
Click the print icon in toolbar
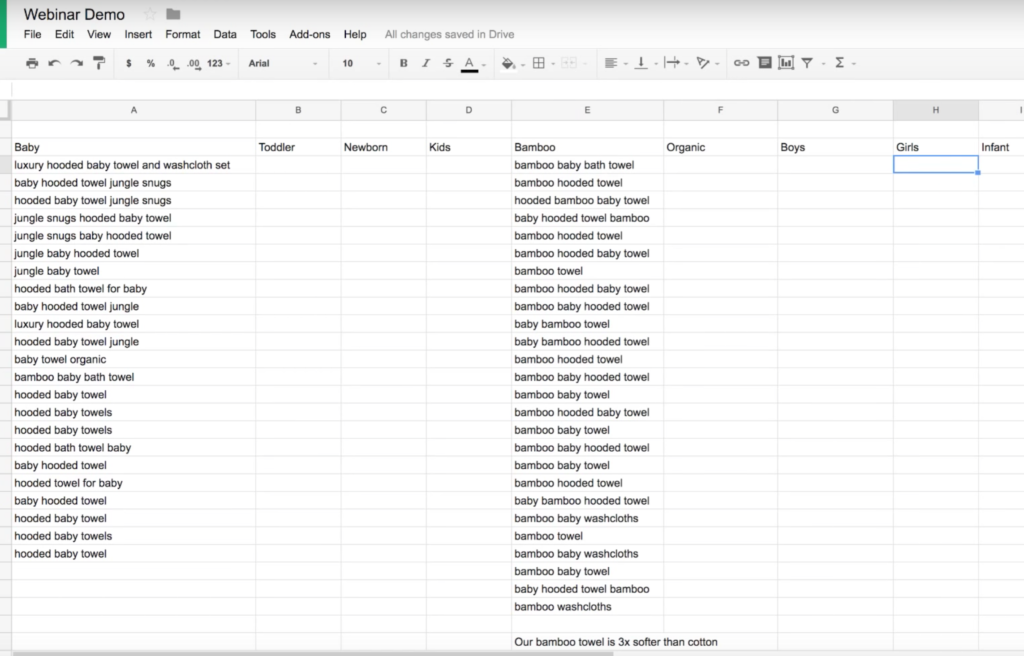coord(32,63)
